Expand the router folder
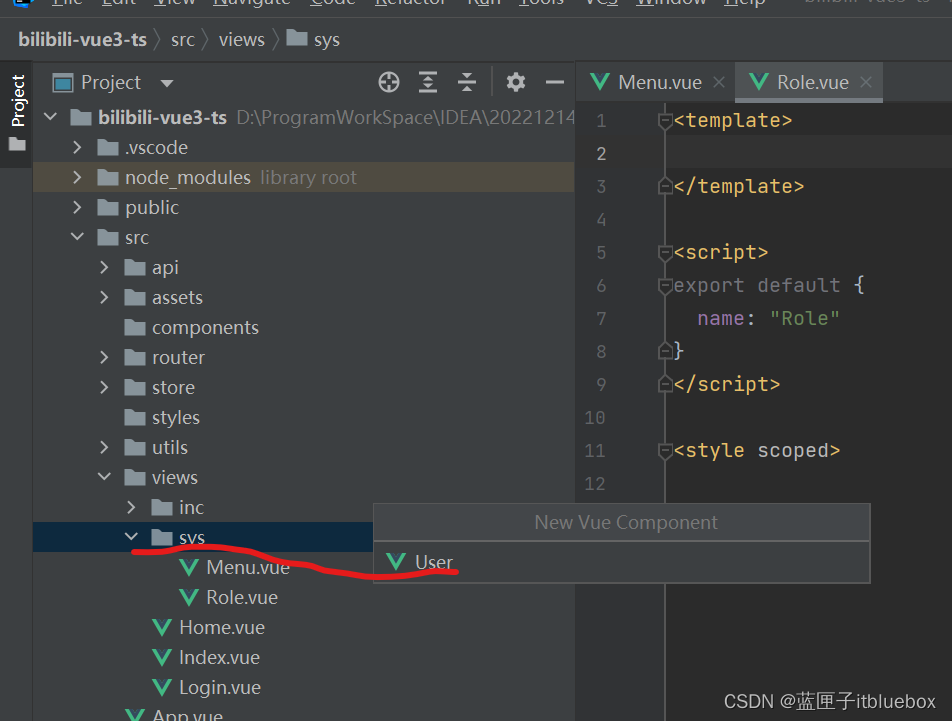Screen dimensions: 952x721 coord(104,357)
